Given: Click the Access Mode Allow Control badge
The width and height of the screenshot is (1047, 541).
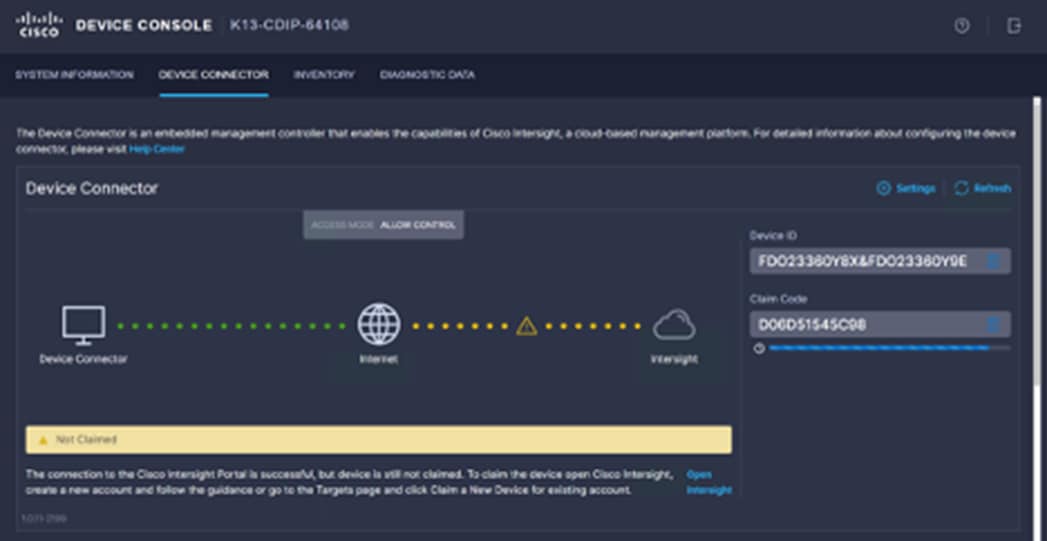Looking at the screenshot, I should click(383, 225).
